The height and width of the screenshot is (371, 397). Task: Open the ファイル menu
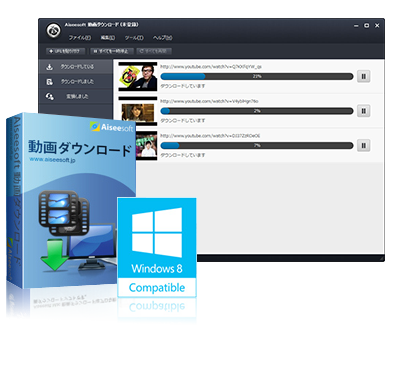80,38
